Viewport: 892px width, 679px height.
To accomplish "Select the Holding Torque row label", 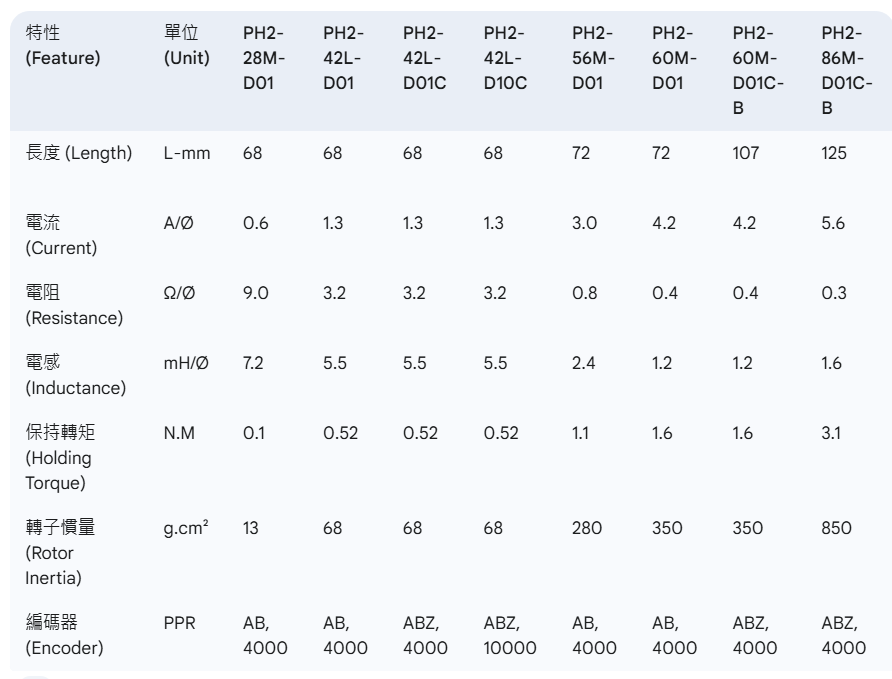I will pyautogui.click(x=60, y=458).
